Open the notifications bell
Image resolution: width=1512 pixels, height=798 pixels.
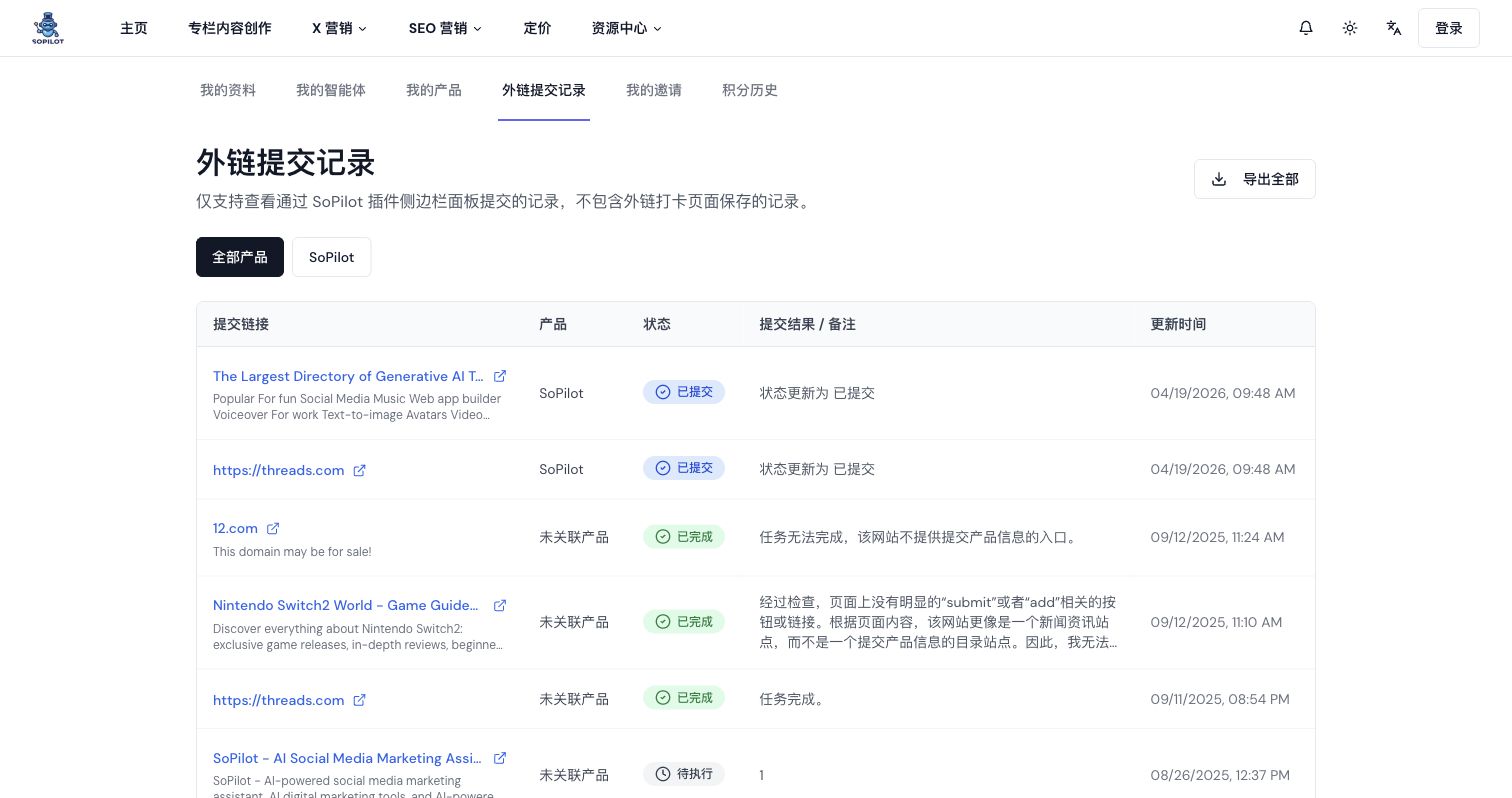coord(1306,28)
